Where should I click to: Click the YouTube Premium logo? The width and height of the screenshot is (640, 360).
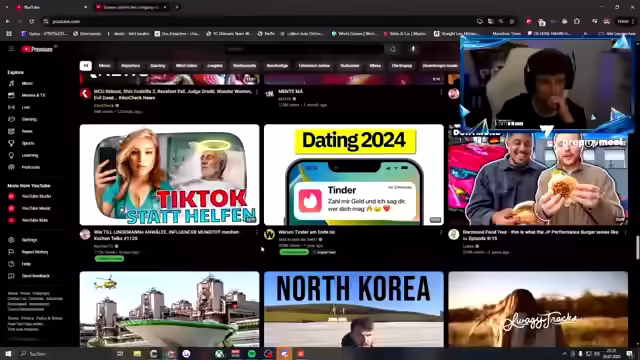38,49
